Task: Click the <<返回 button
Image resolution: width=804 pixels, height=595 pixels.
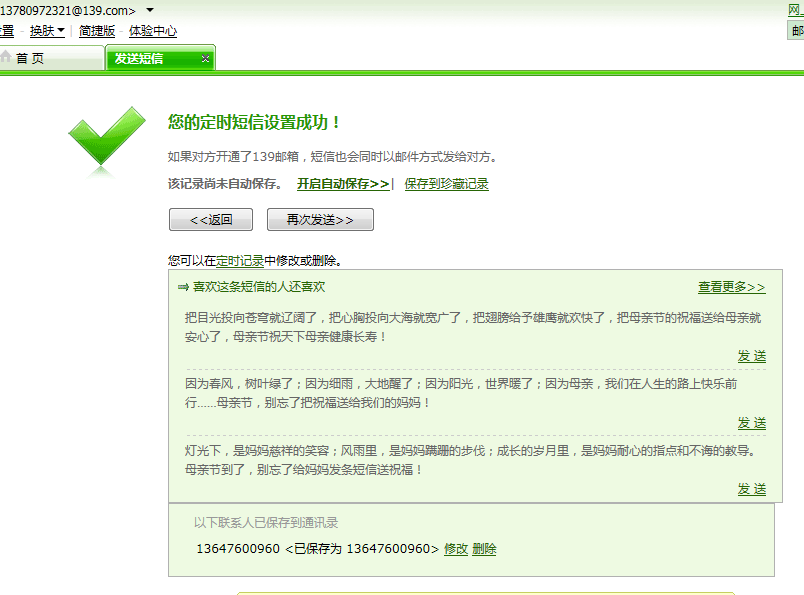Action: click(211, 220)
